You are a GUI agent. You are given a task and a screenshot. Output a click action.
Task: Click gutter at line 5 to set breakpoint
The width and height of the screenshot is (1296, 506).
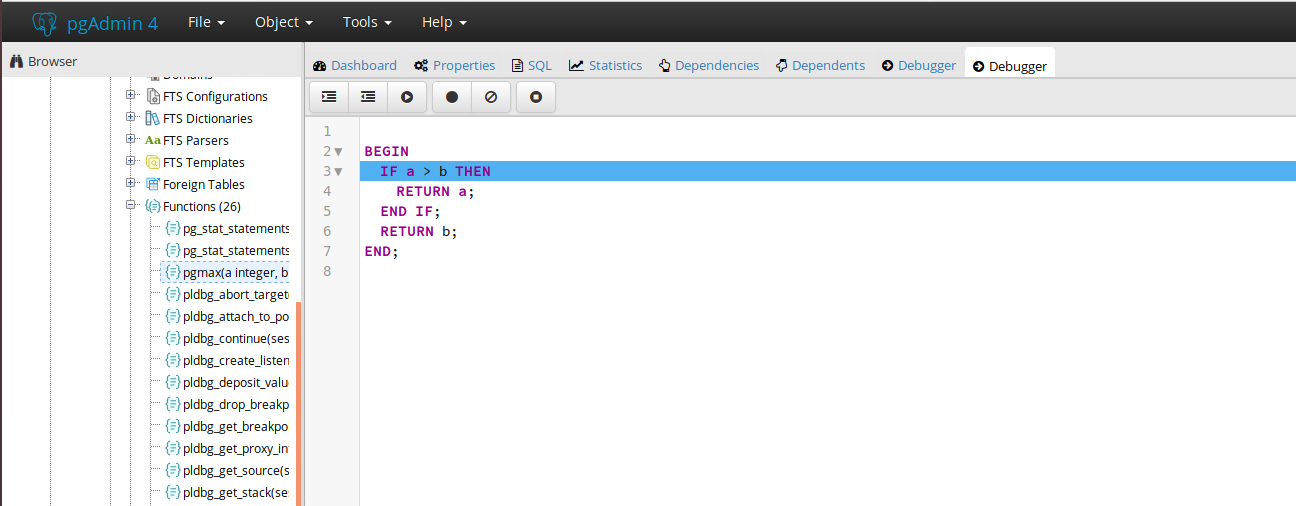coord(327,211)
